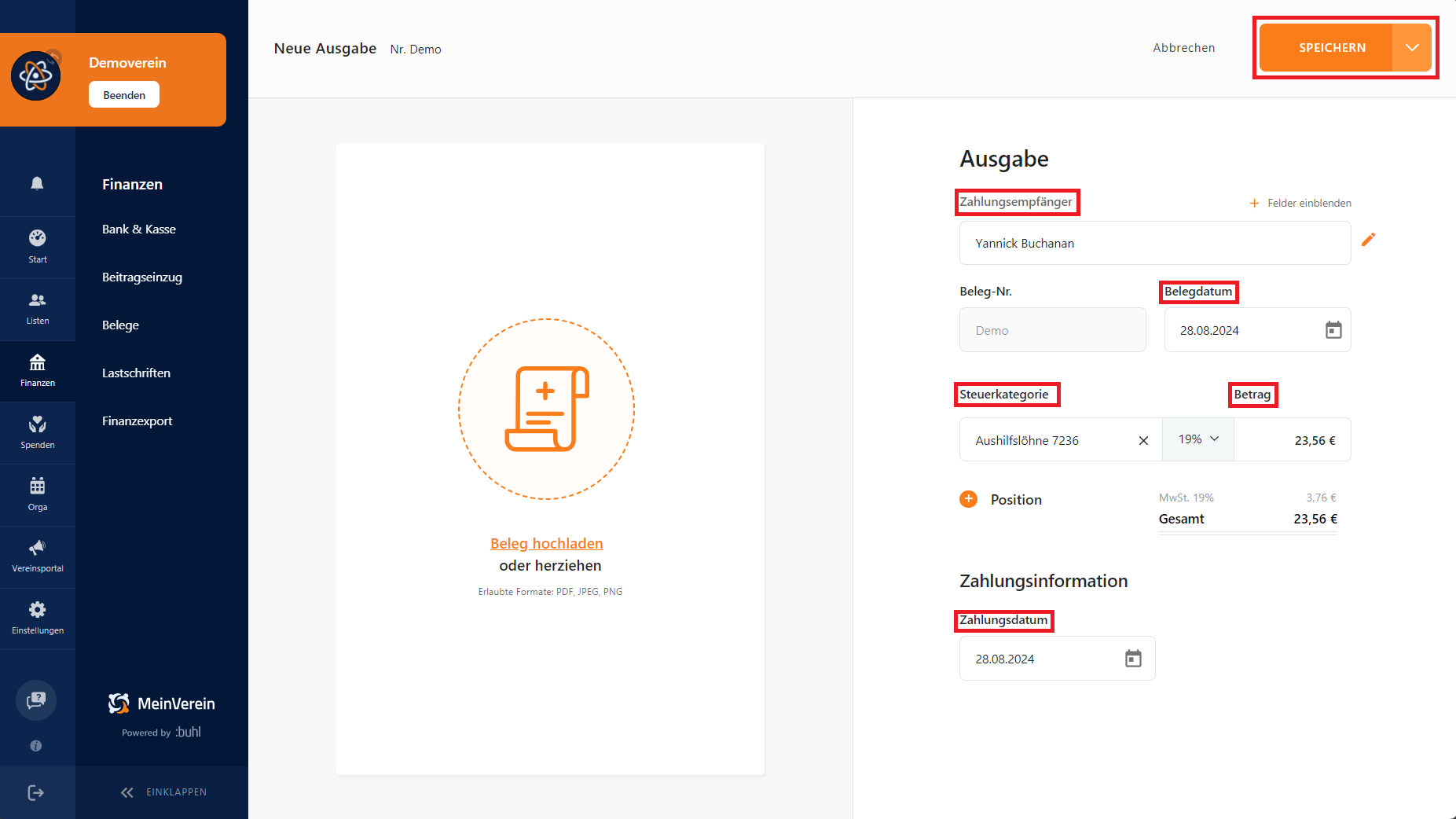Click Zahlungsdatum 28.08.2024 field
Image resolution: width=1456 pixels, height=819 pixels.
click(x=1057, y=659)
